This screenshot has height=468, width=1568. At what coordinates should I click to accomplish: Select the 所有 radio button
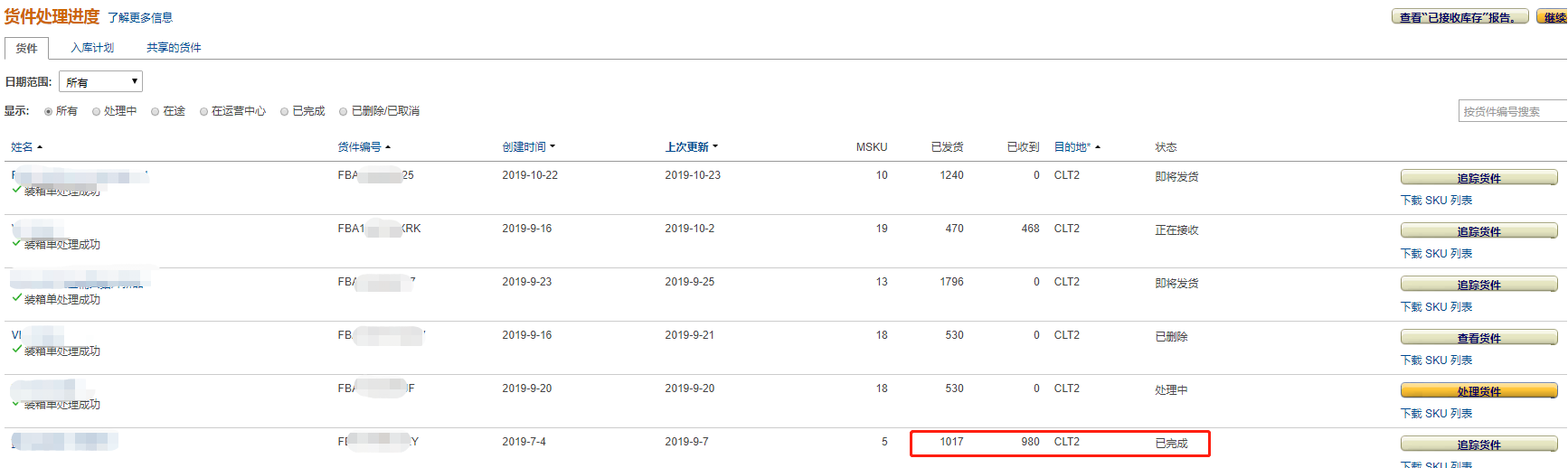[x=49, y=112]
